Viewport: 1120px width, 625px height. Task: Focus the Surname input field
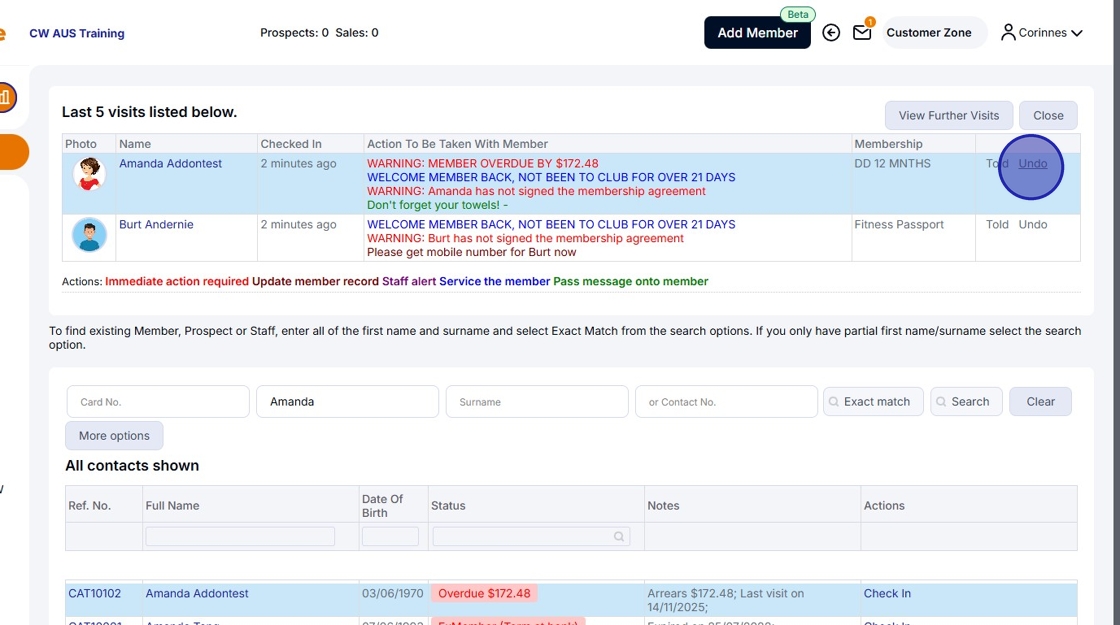pos(537,401)
